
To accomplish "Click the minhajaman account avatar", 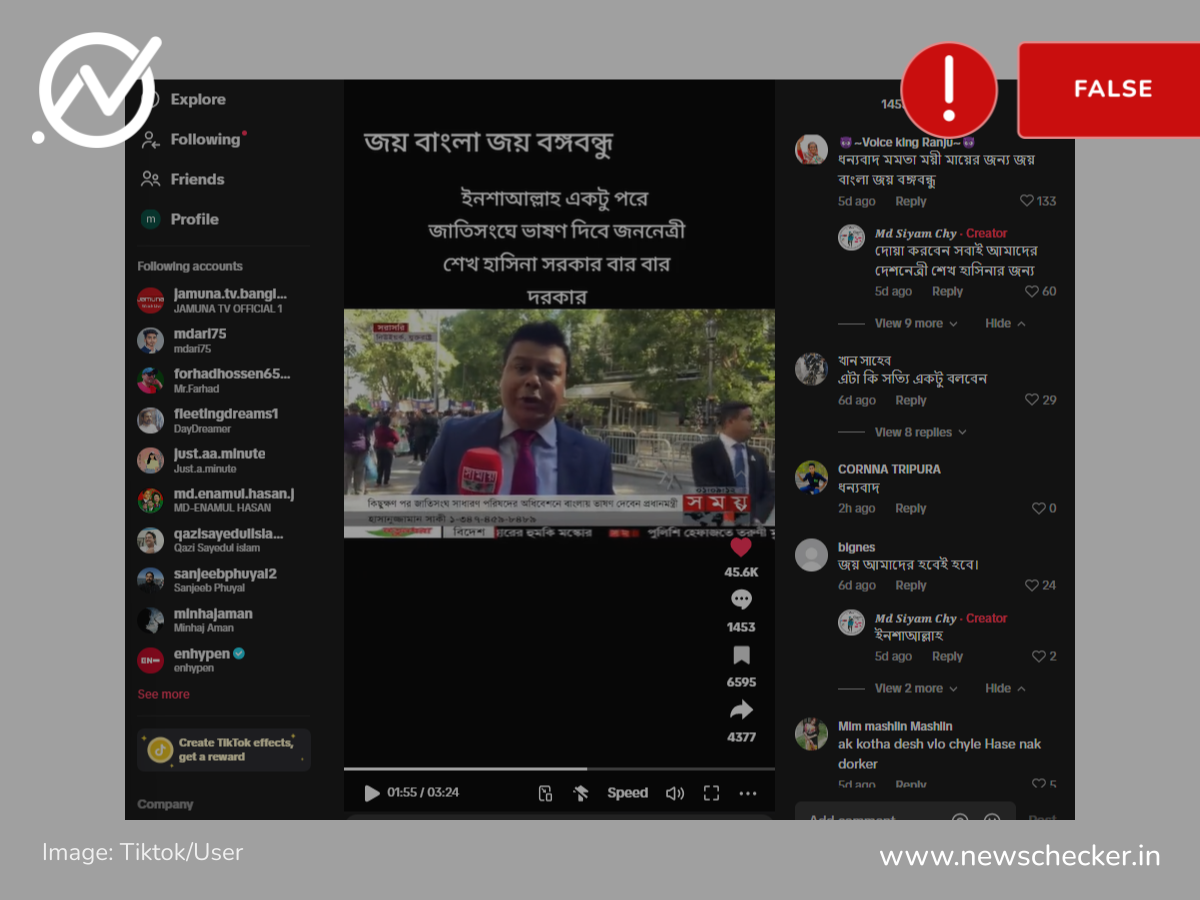I will tap(150, 620).
